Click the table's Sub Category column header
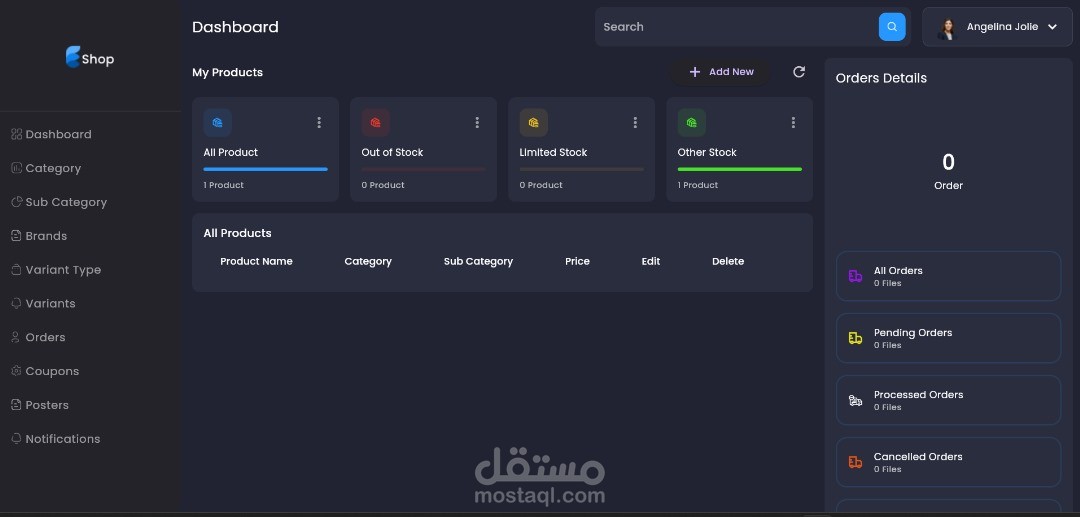The height and width of the screenshot is (517, 1080). (x=478, y=262)
